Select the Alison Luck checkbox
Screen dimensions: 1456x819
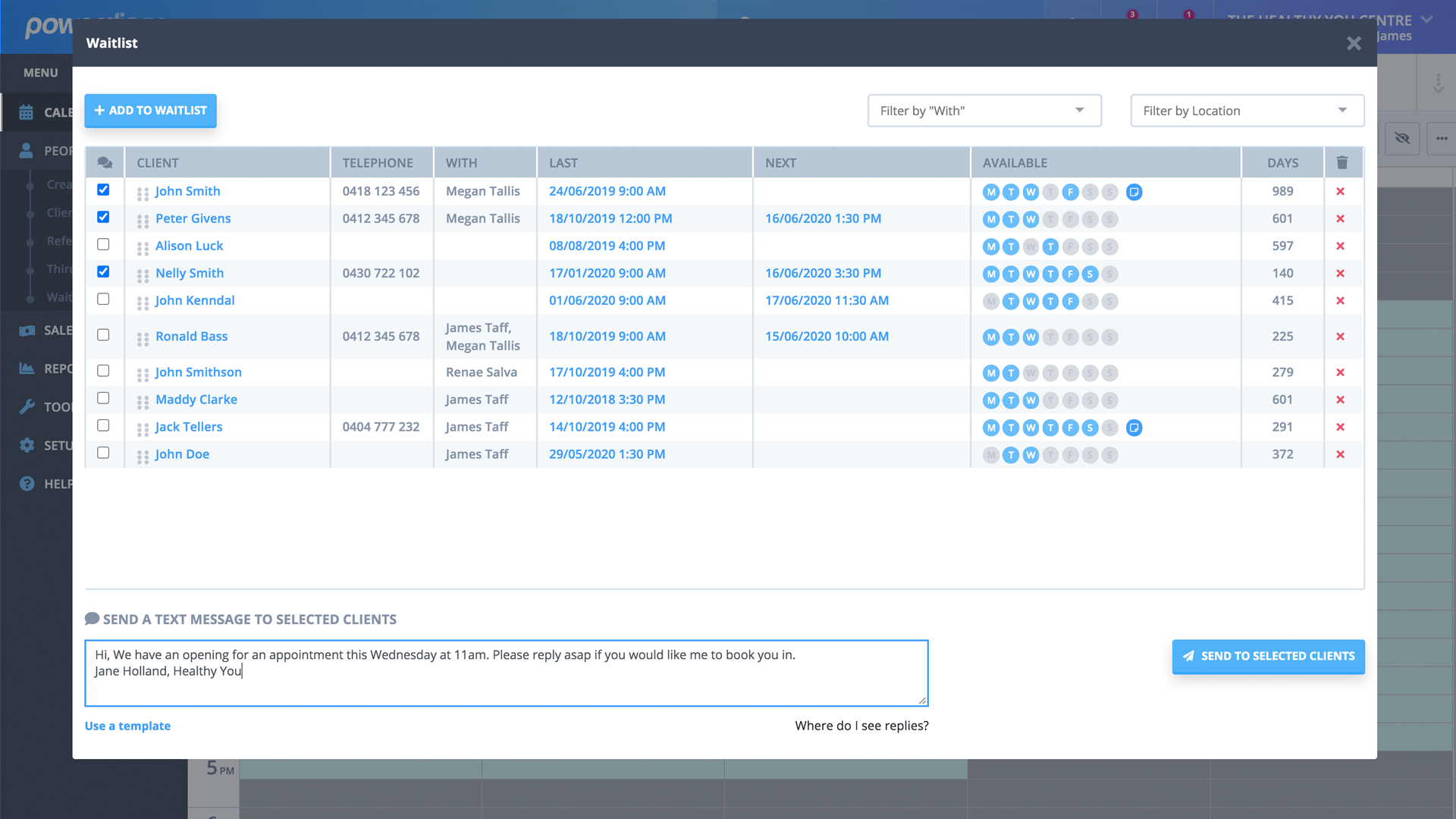[103, 244]
